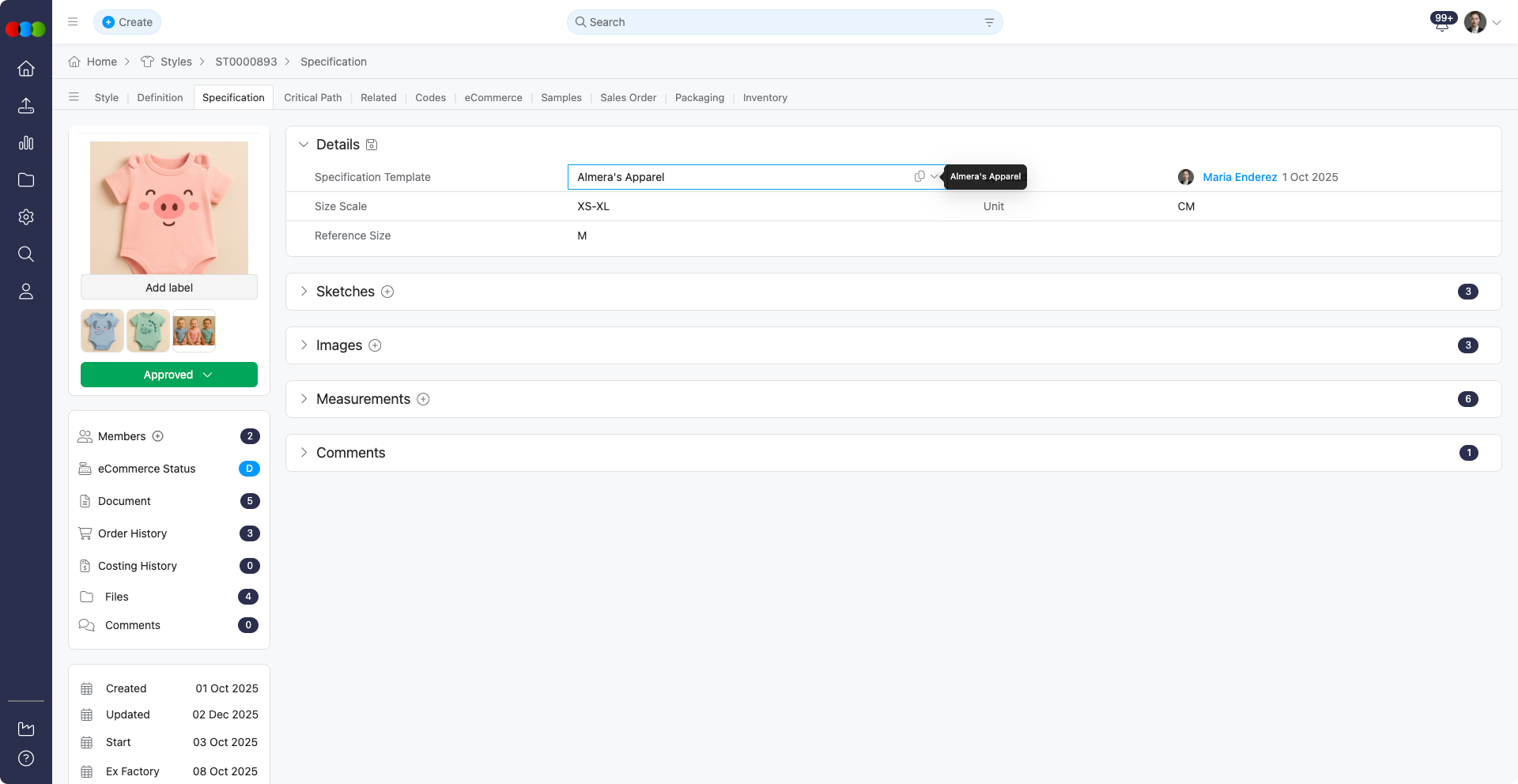Switch to the Critical Path tab
This screenshot has height=784, width=1518.
point(313,98)
